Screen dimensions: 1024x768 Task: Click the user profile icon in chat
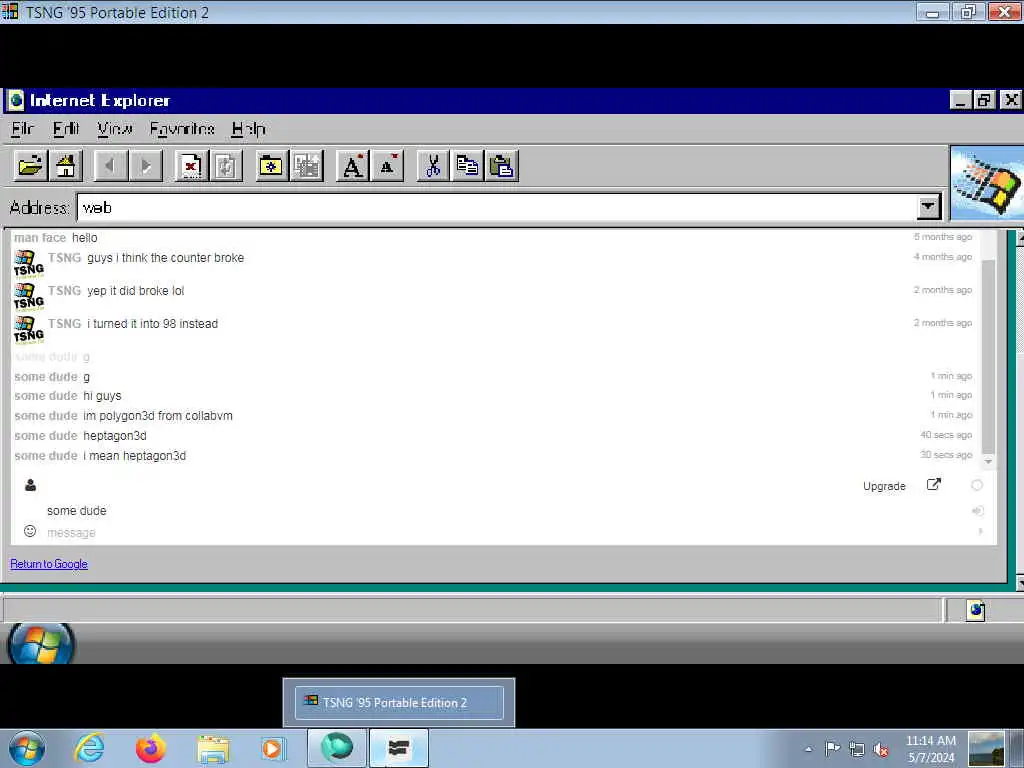pyautogui.click(x=30, y=485)
